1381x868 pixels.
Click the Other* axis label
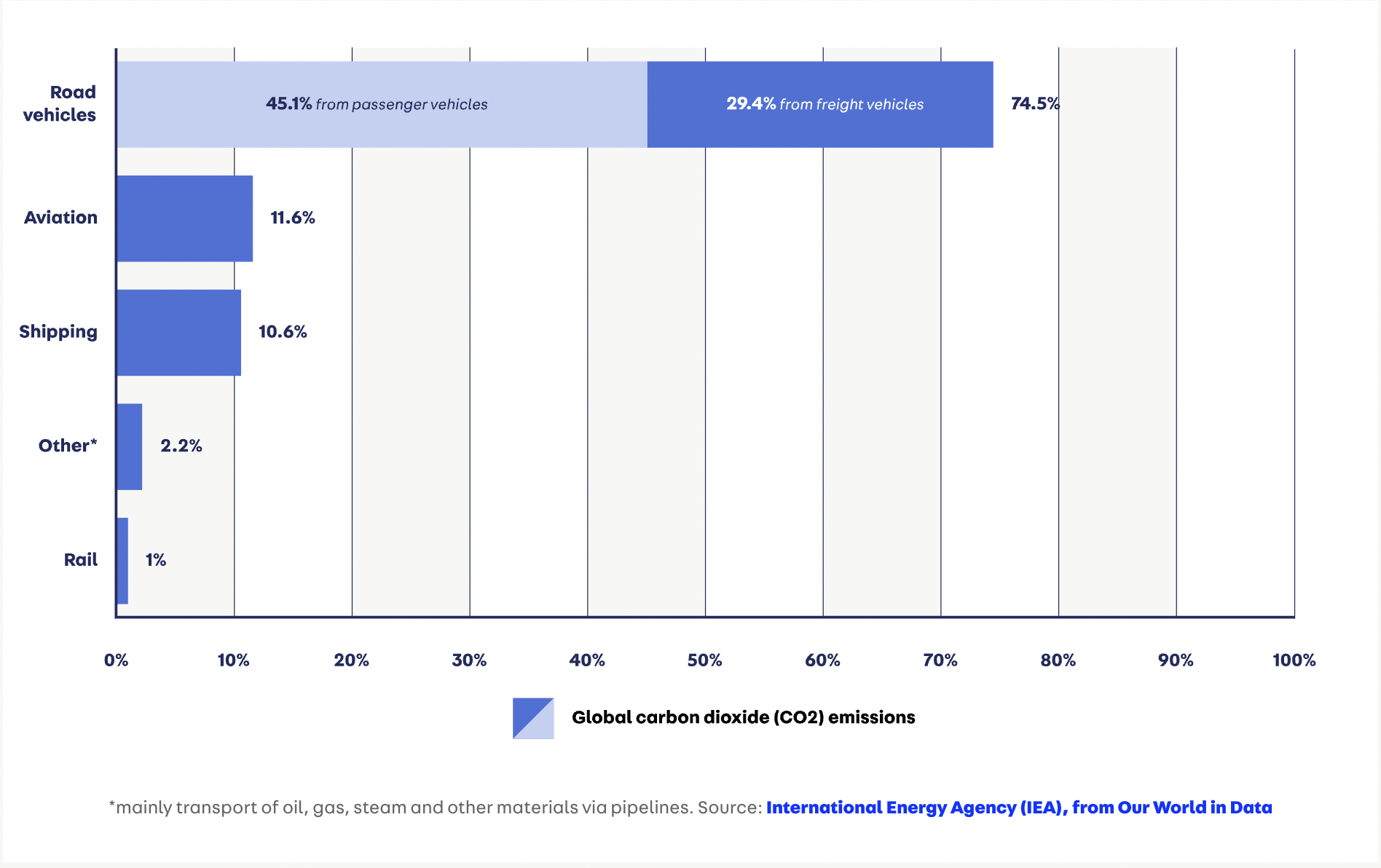68,446
